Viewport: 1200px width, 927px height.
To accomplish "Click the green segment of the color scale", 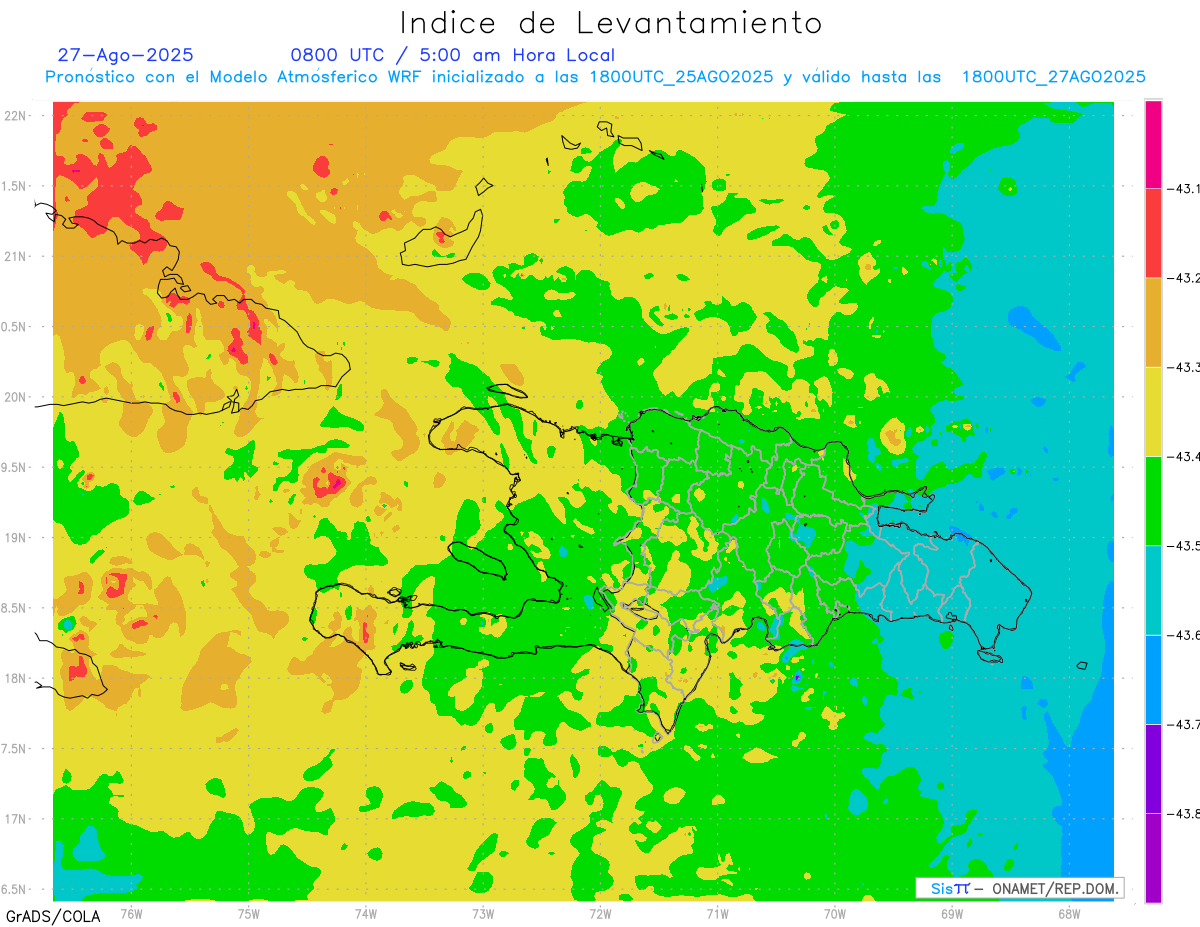I will tap(1153, 501).
